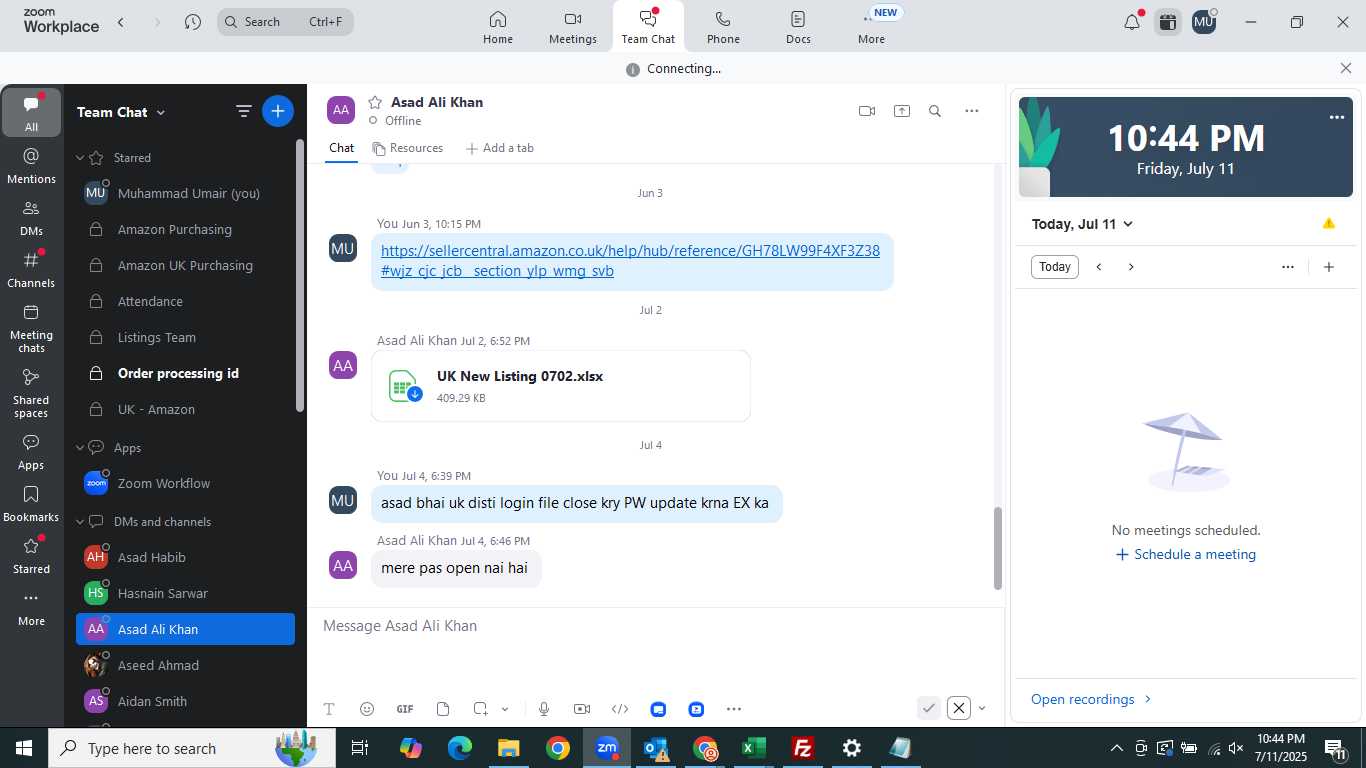Click the filter icon beside Team Chat
The height and width of the screenshot is (768, 1366).
244,111
